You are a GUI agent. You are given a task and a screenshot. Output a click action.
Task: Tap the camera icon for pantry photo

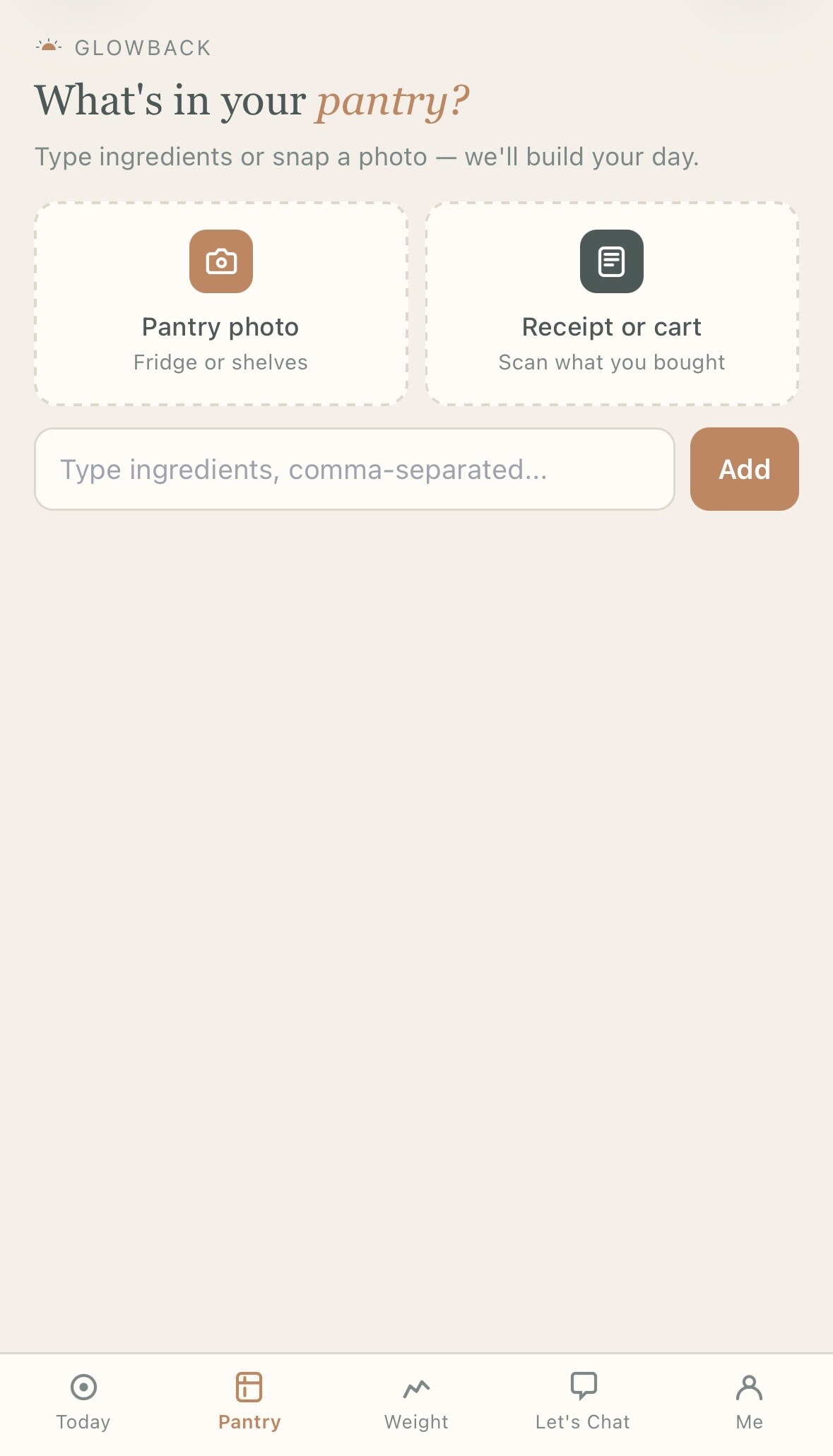click(x=221, y=261)
